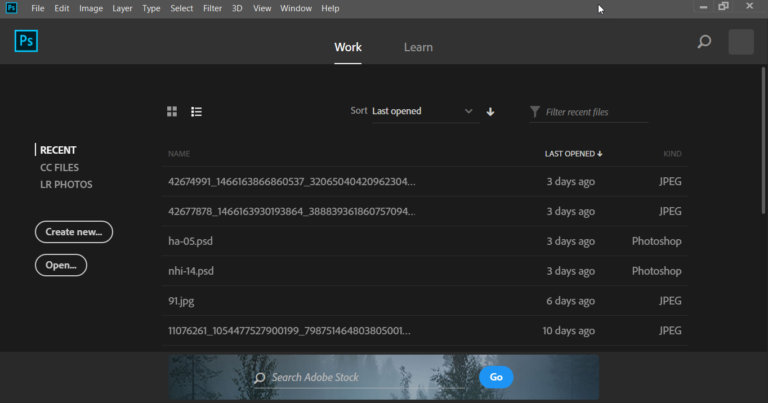Click the Ps icon in title bar

[11, 8]
